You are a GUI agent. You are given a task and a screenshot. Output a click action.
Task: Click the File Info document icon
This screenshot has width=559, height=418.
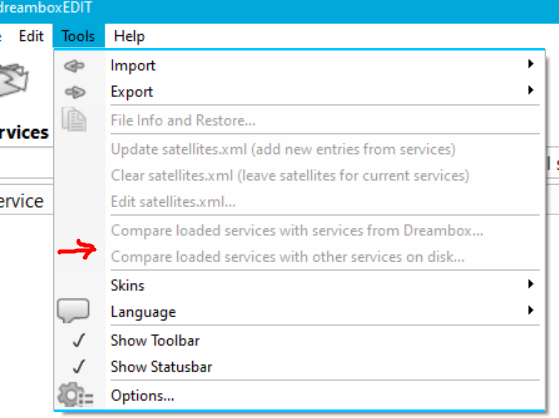coord(74,119)
